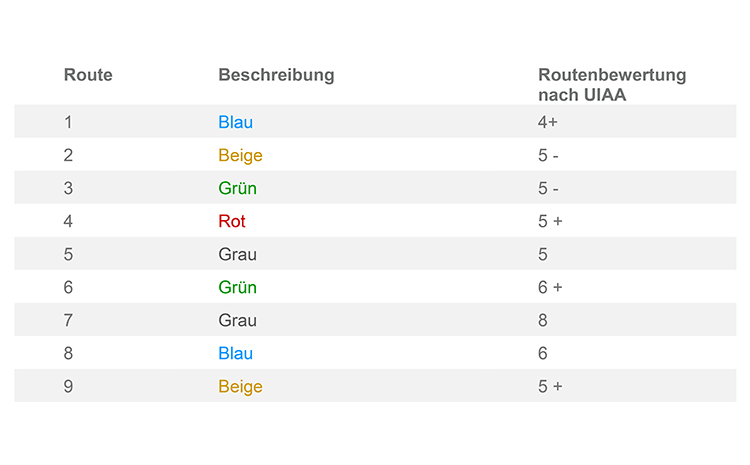Click Grau in route 7 row
This screenshot has width=750, height=465.
[237, 320]
